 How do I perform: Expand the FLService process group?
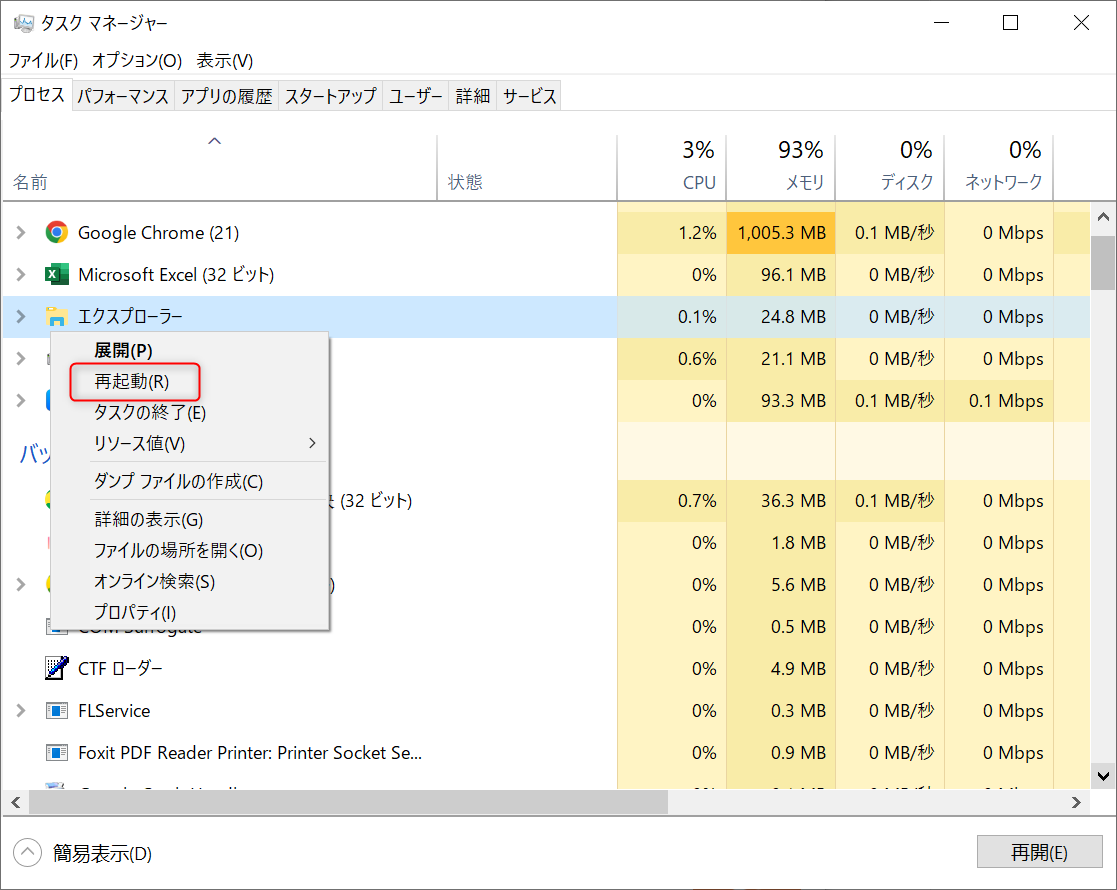(20, 711)
